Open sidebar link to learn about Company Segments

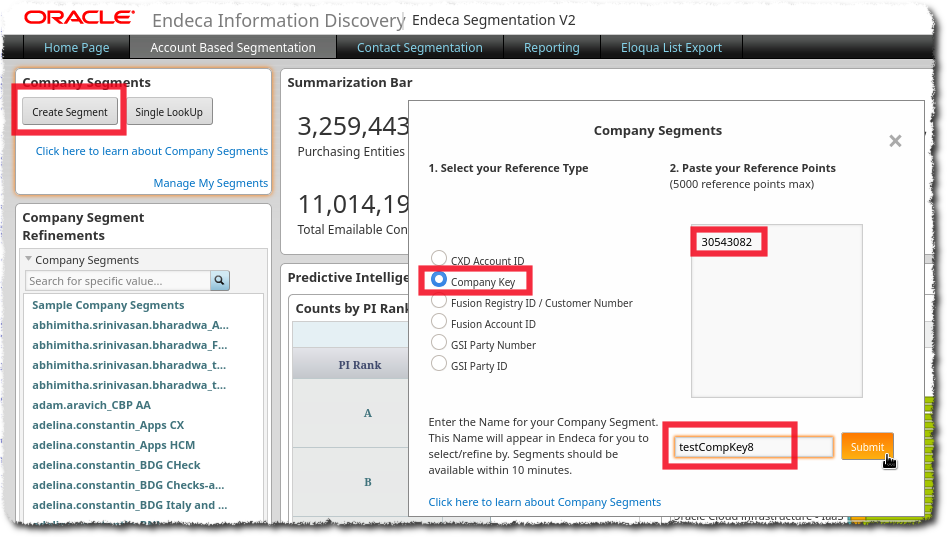pyautogui.click(x=152, y=151)
